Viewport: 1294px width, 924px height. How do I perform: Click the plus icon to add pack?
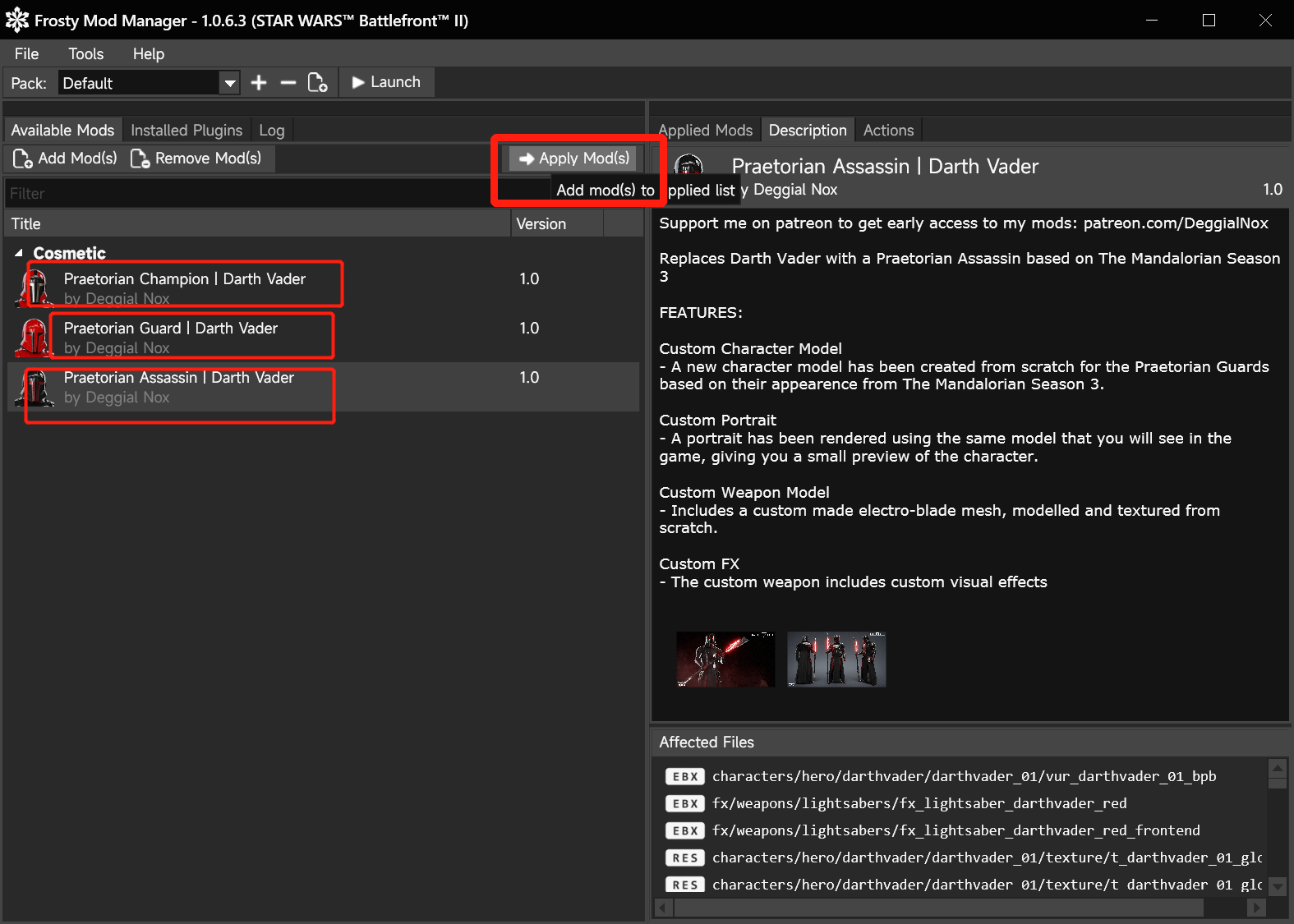[259, 83]
